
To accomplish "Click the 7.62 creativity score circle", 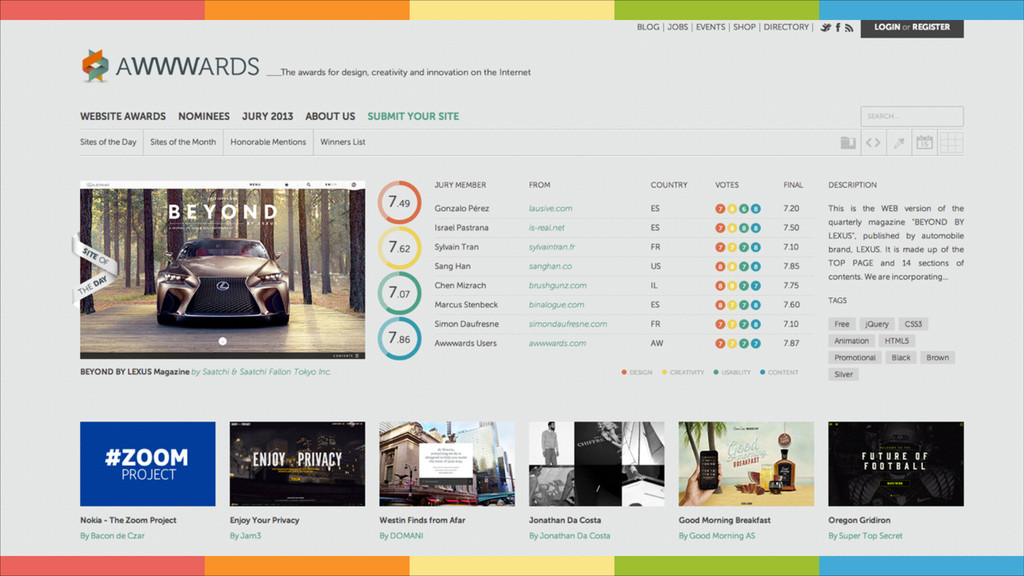I will coord(399,248).
